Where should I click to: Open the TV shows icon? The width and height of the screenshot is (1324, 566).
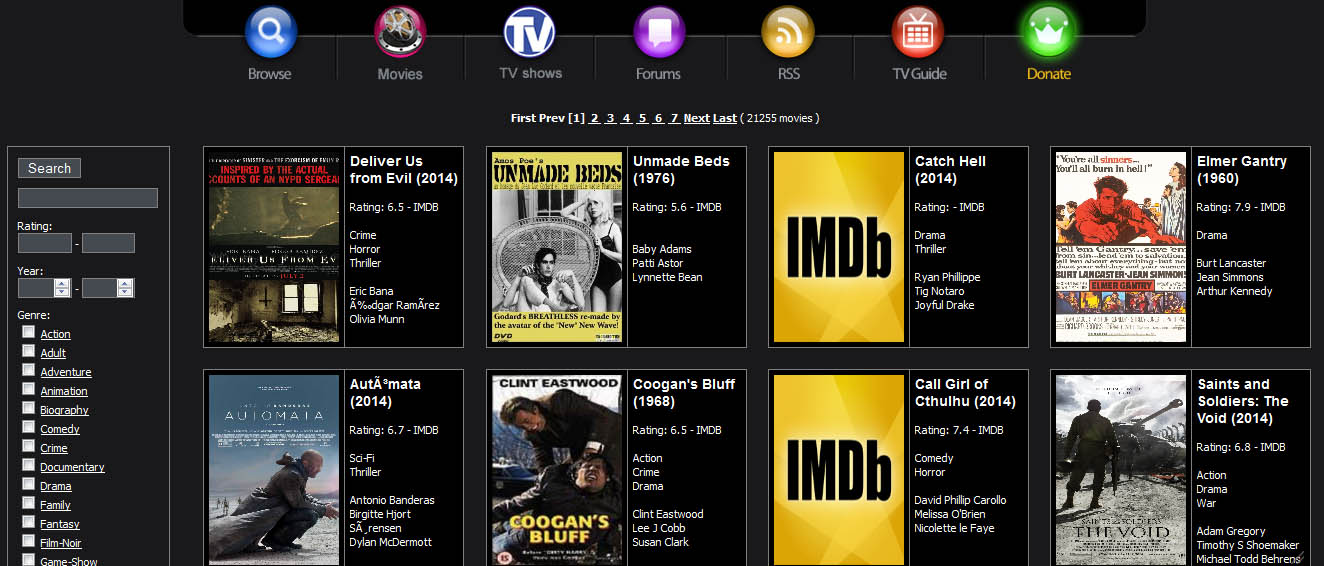[529, 32]
